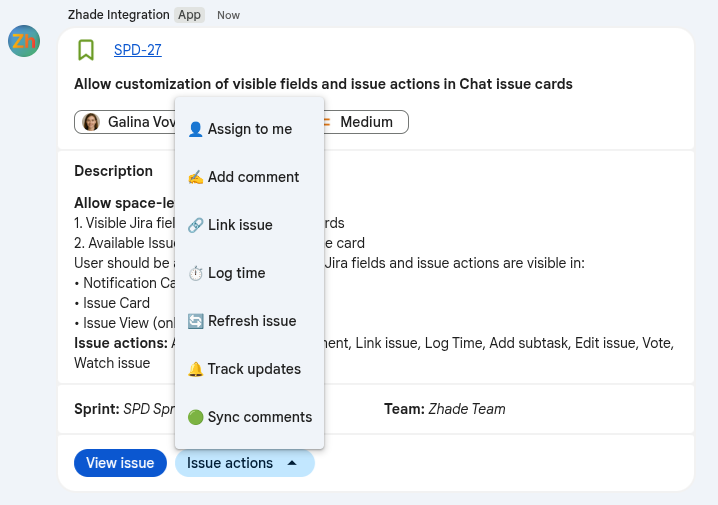This screenshot has height=505, width=718.
Task: Click the Add comment writing hand icon
Action: tap(196, 177)
